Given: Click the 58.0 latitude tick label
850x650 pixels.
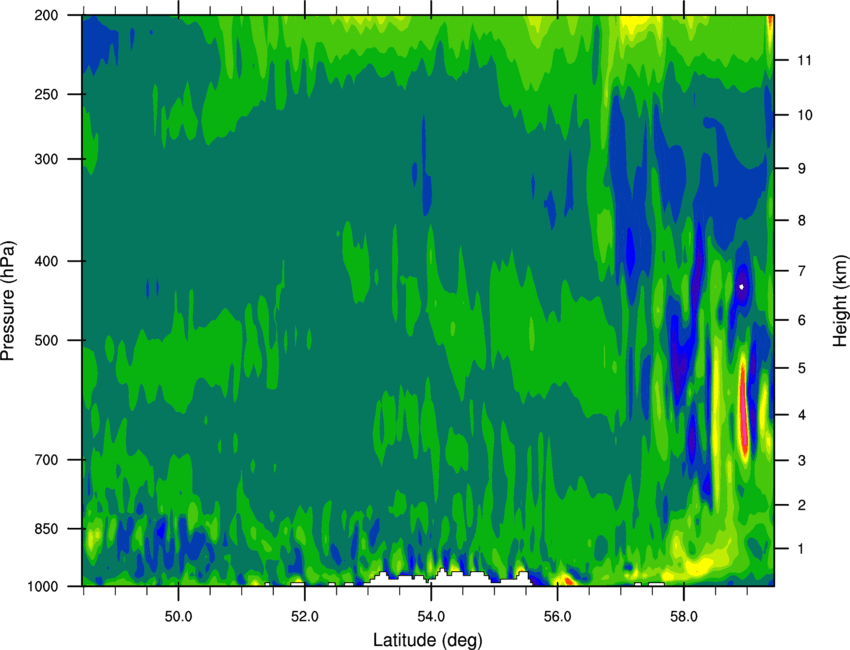Looking at the screenshot, I should click(684, 617).
